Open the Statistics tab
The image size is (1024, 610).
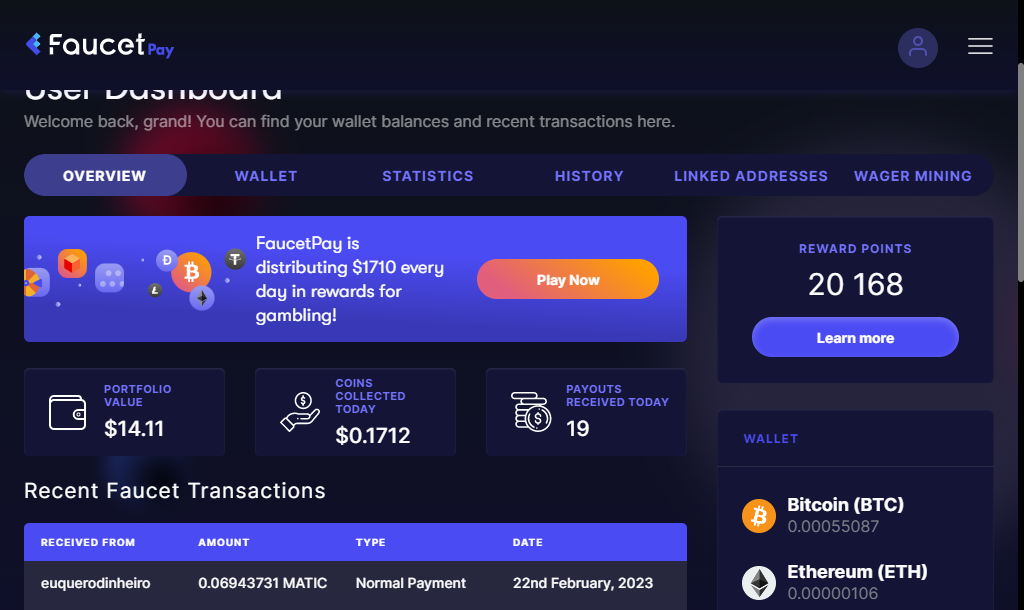(x=428, y=176)
